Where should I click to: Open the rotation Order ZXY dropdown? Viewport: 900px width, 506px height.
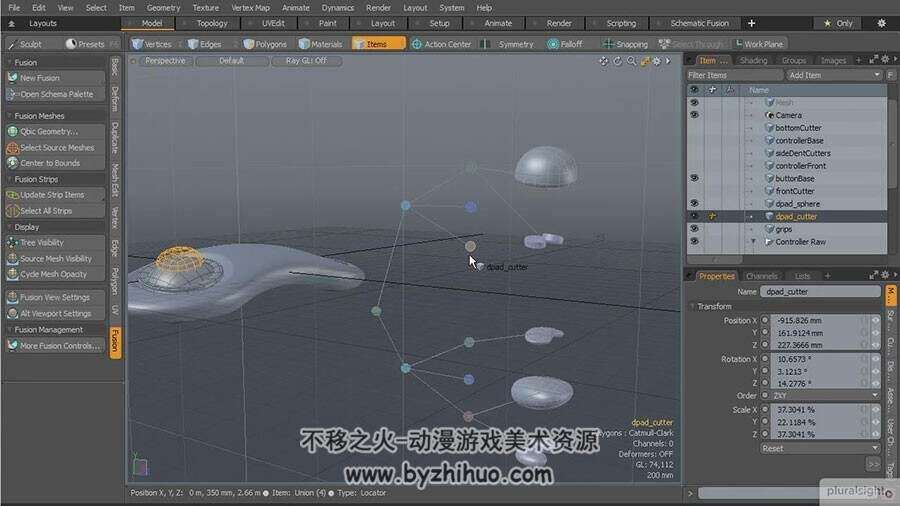tap(825, 395)
